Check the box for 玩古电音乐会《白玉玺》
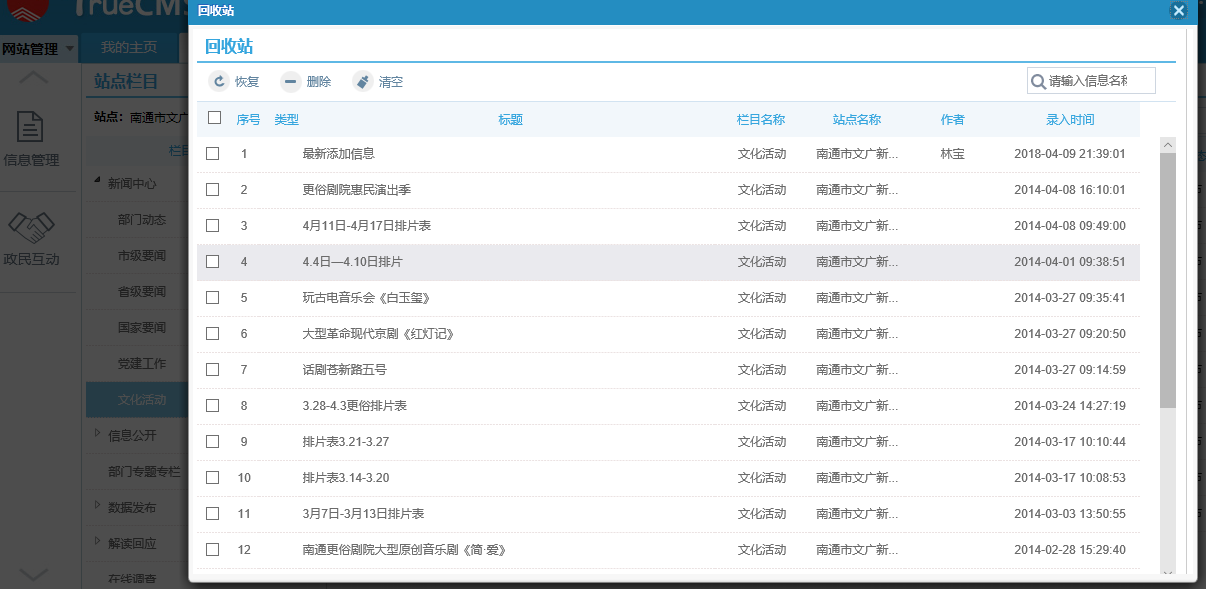 tap(212, 298)
